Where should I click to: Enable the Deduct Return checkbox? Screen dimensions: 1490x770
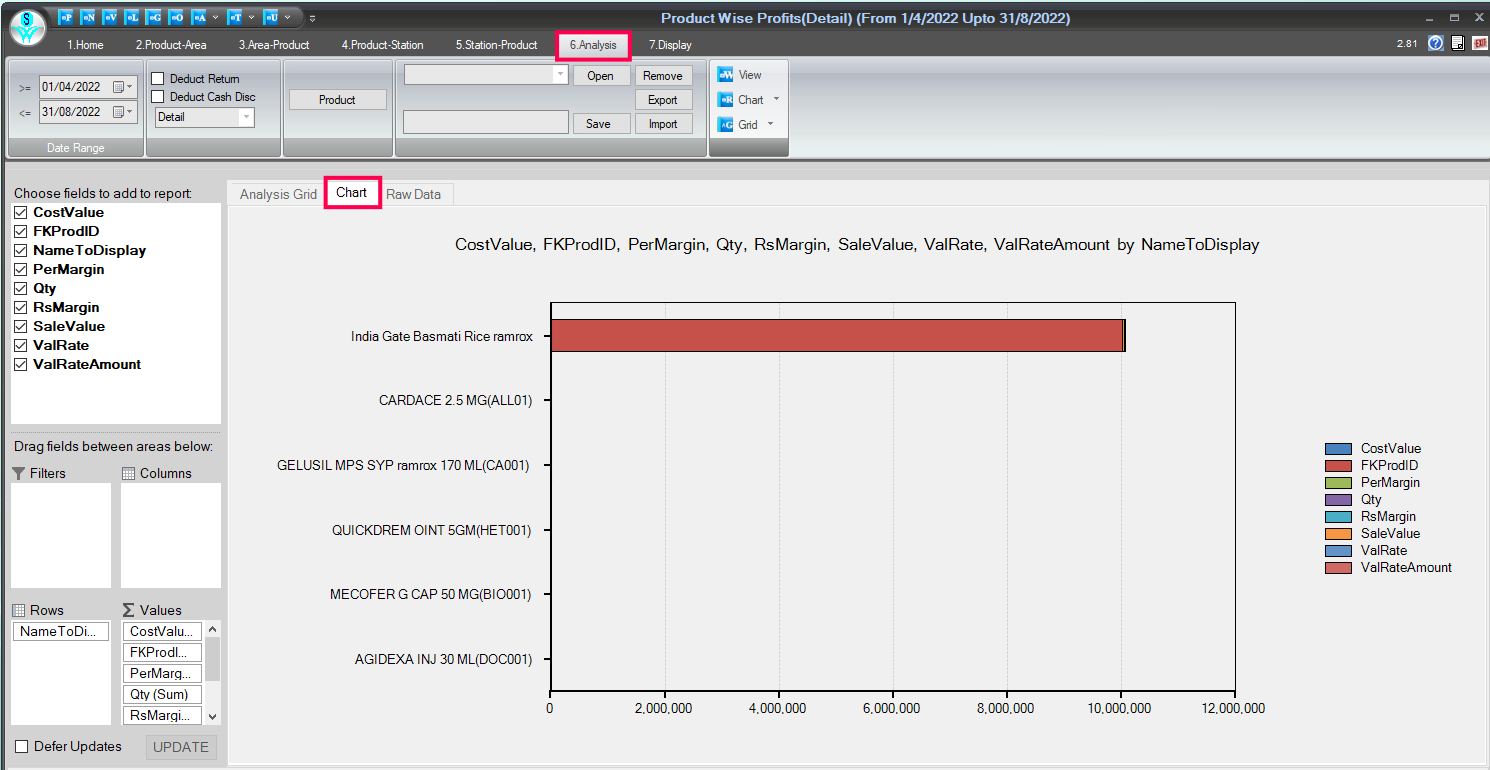point(158,79)
